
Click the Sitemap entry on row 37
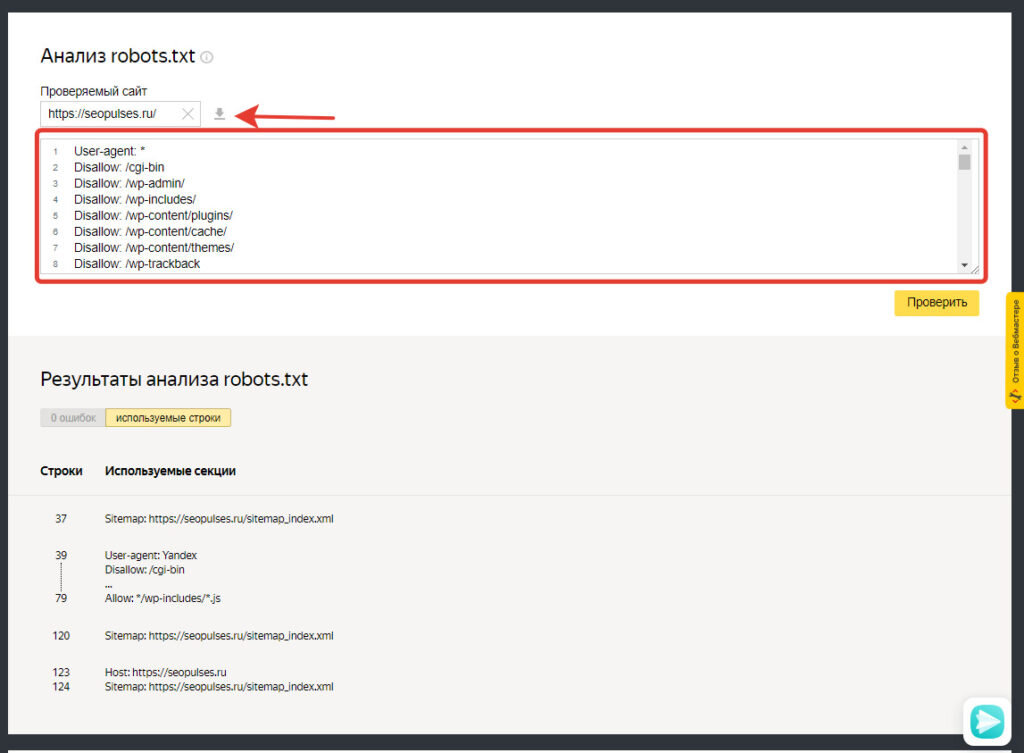[x=219, y=519]
